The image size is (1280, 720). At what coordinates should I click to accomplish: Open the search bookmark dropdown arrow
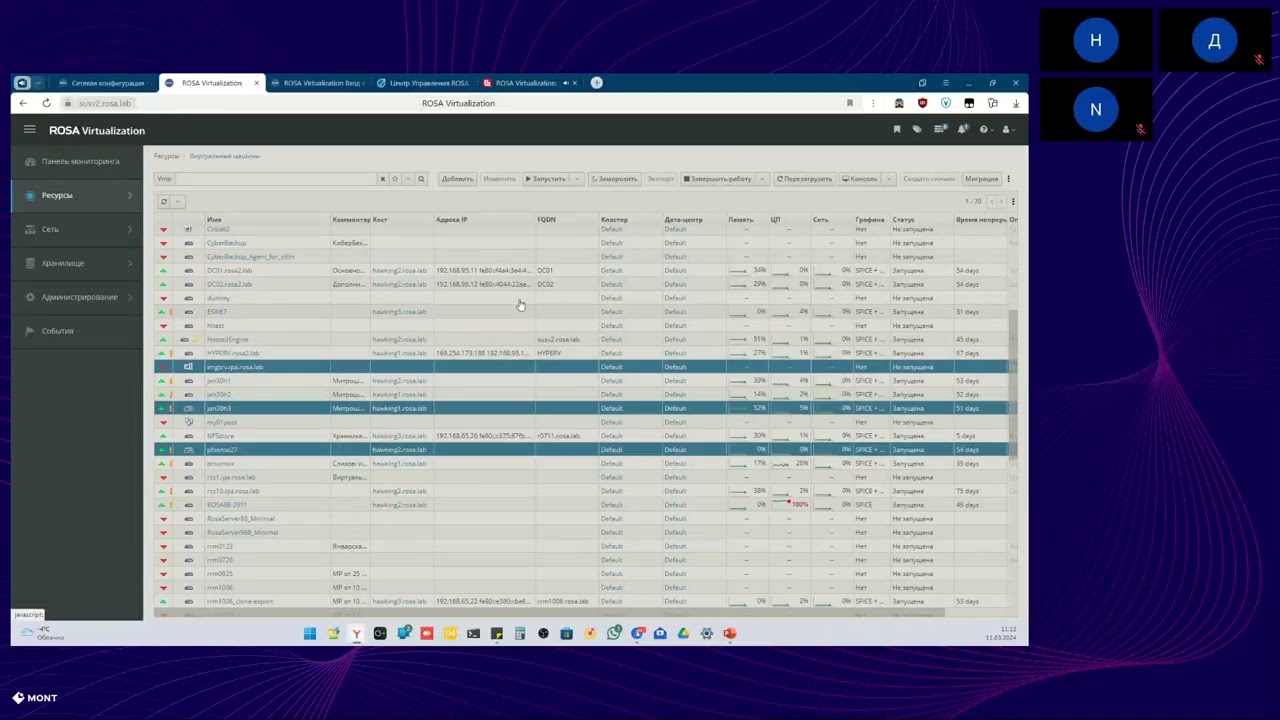(x=407, y=179)
